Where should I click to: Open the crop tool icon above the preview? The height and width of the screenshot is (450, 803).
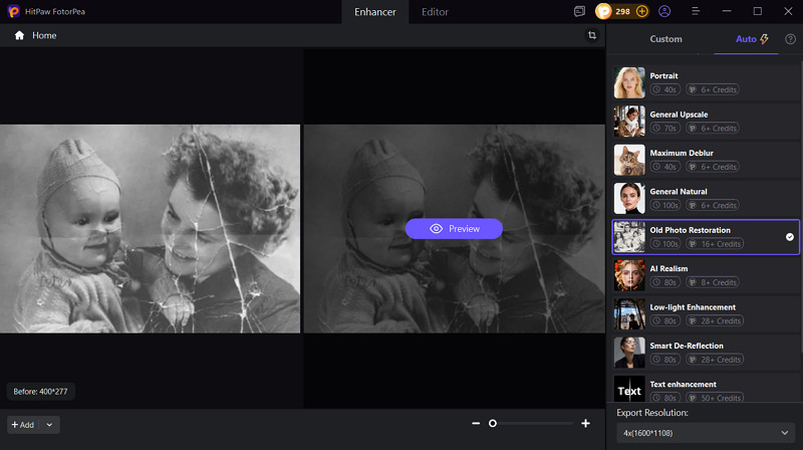[x=592, y=35]
